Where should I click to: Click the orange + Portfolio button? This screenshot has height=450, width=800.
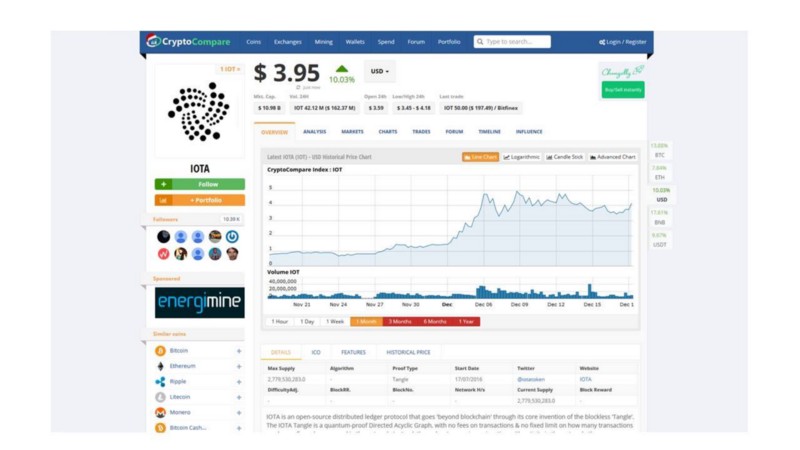click(x=200, y=200)
